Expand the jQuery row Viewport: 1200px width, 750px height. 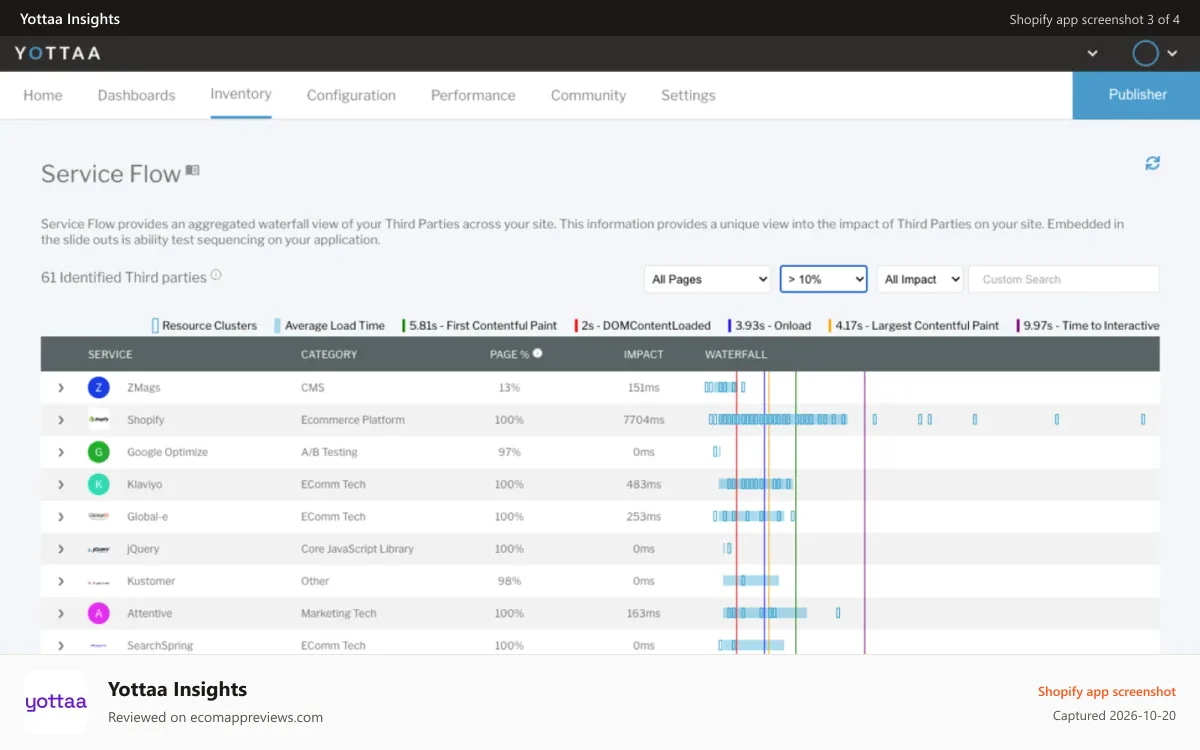pos(61,549)
